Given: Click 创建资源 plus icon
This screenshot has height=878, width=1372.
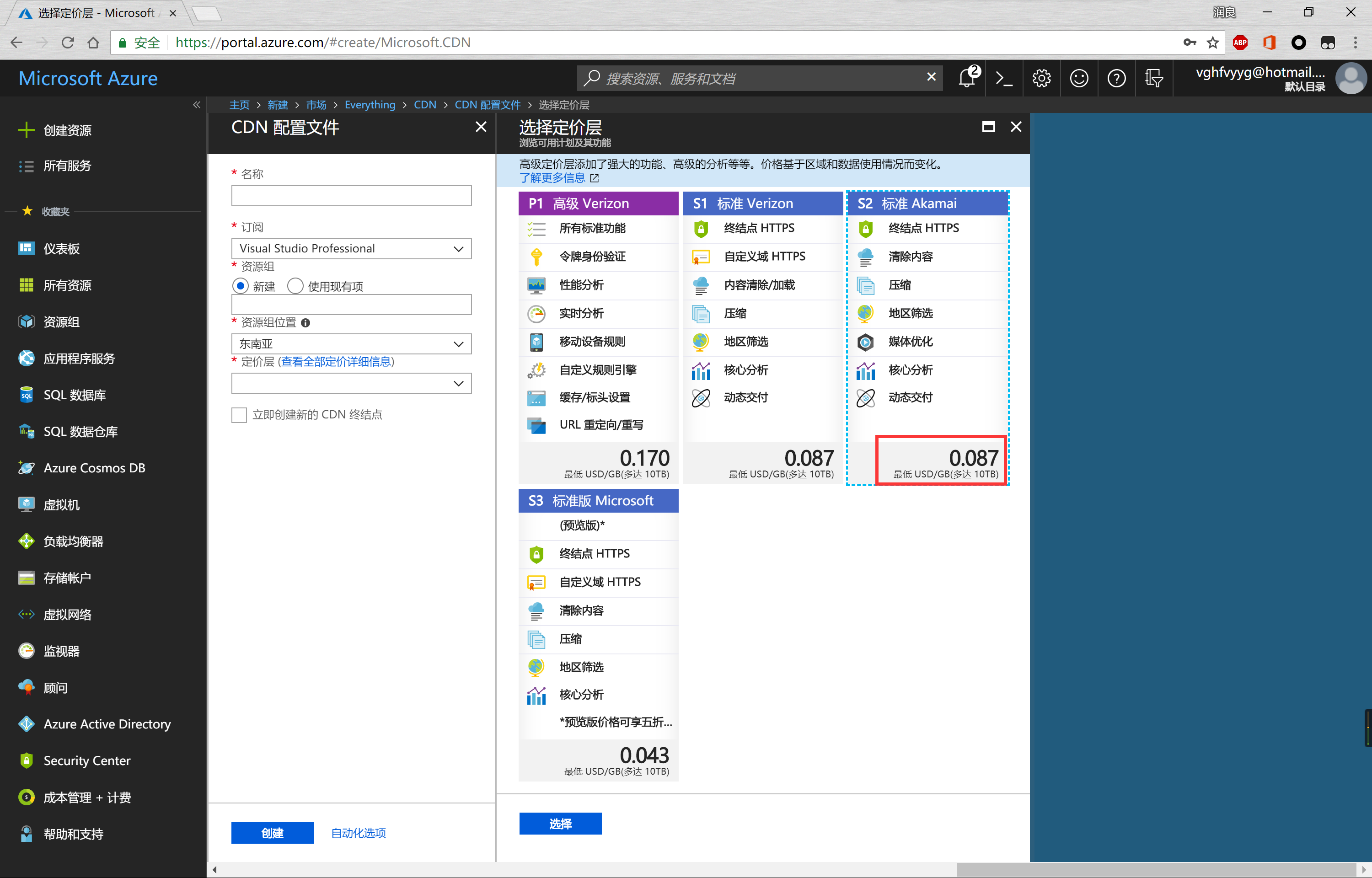Looking at the screenshot, I should (26, 130).
